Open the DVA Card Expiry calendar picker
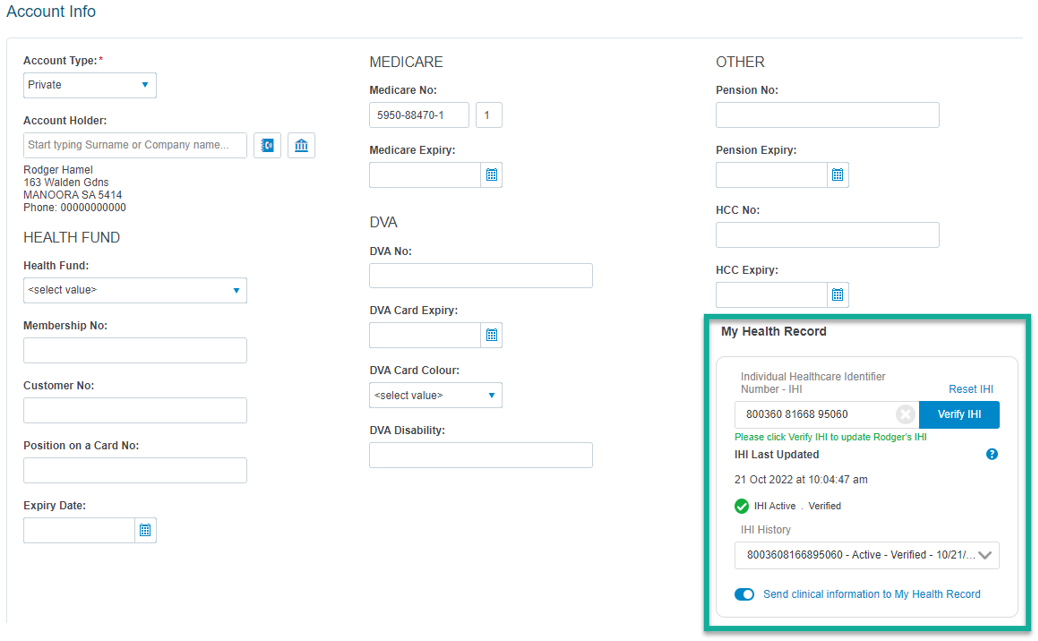This screenshot has height=641, width=1038. click(x=491, y=335)
